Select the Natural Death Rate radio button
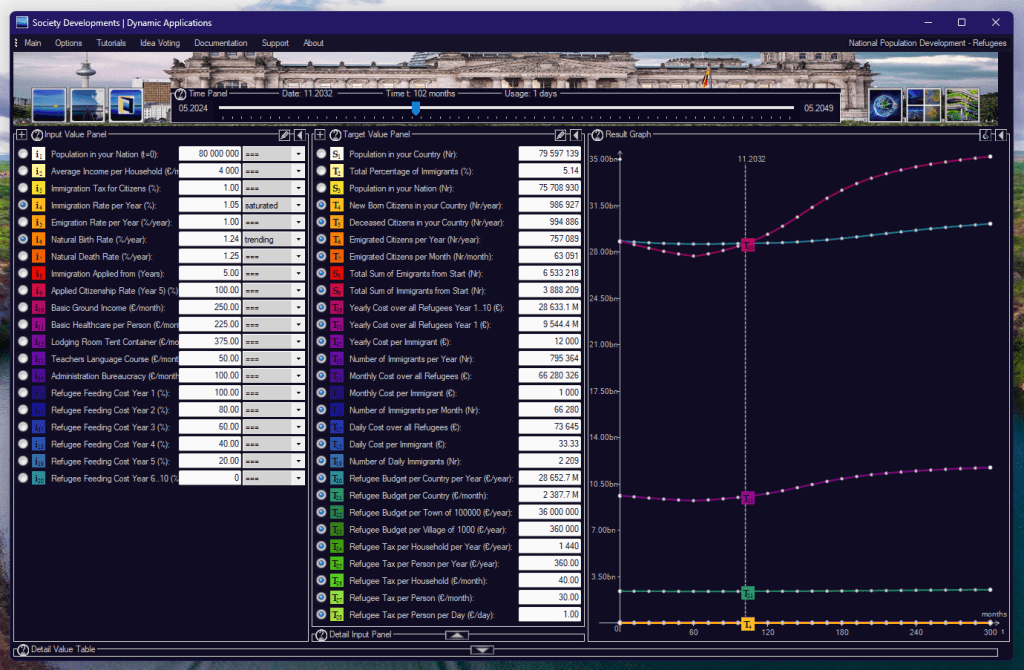Image resolution: width=1024 pixels, height=670 pixels. [23, 256]
